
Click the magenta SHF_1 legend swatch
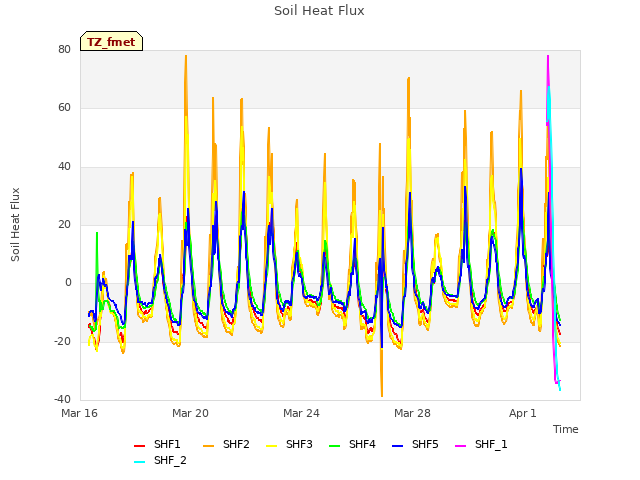460,446
